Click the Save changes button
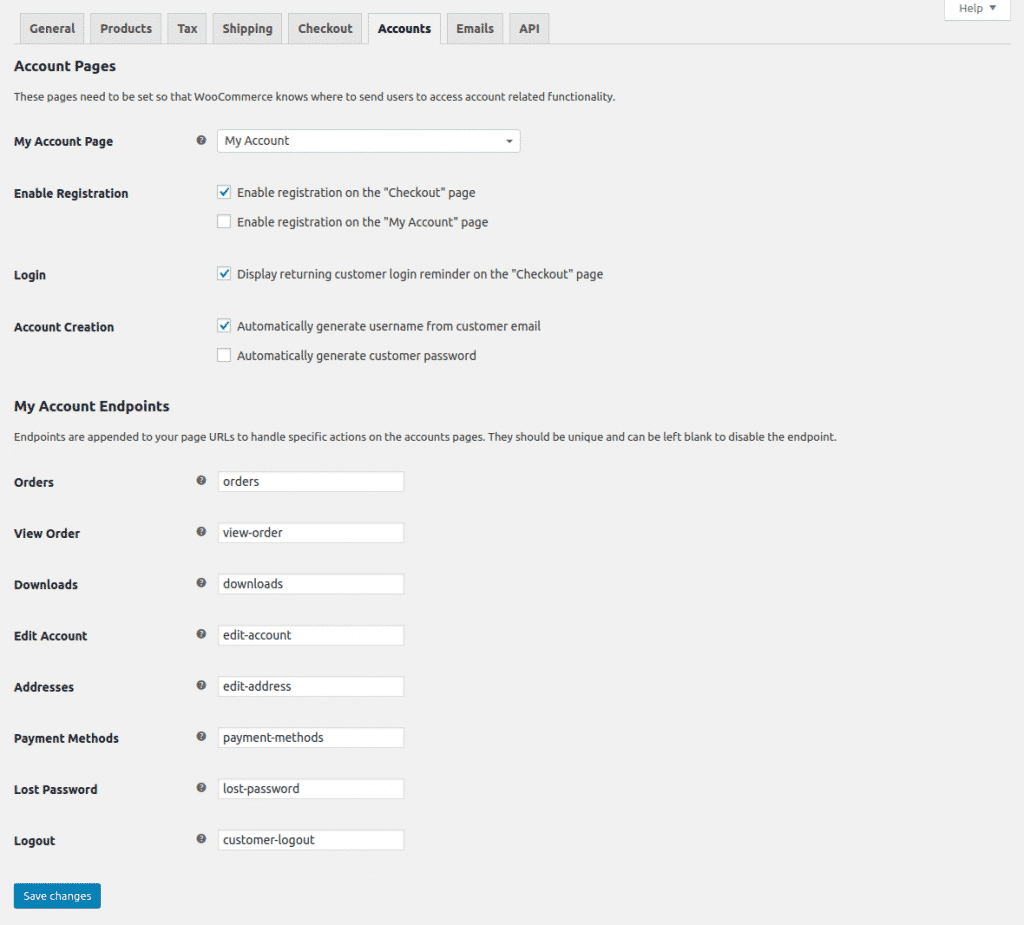1024x925 pixels. pyautogui.click(x=57, y=896)
